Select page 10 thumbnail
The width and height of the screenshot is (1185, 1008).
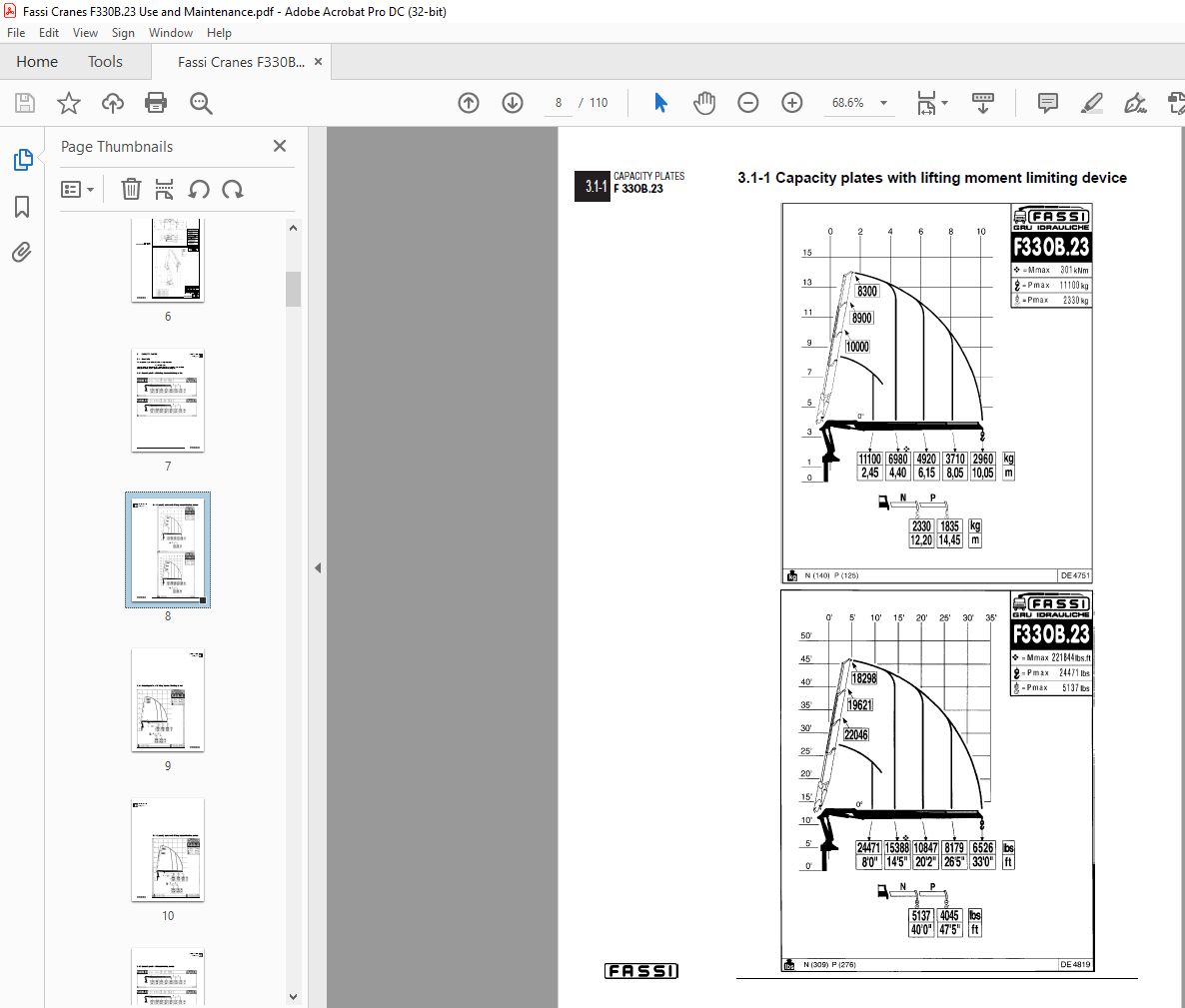tap(168, 849)
